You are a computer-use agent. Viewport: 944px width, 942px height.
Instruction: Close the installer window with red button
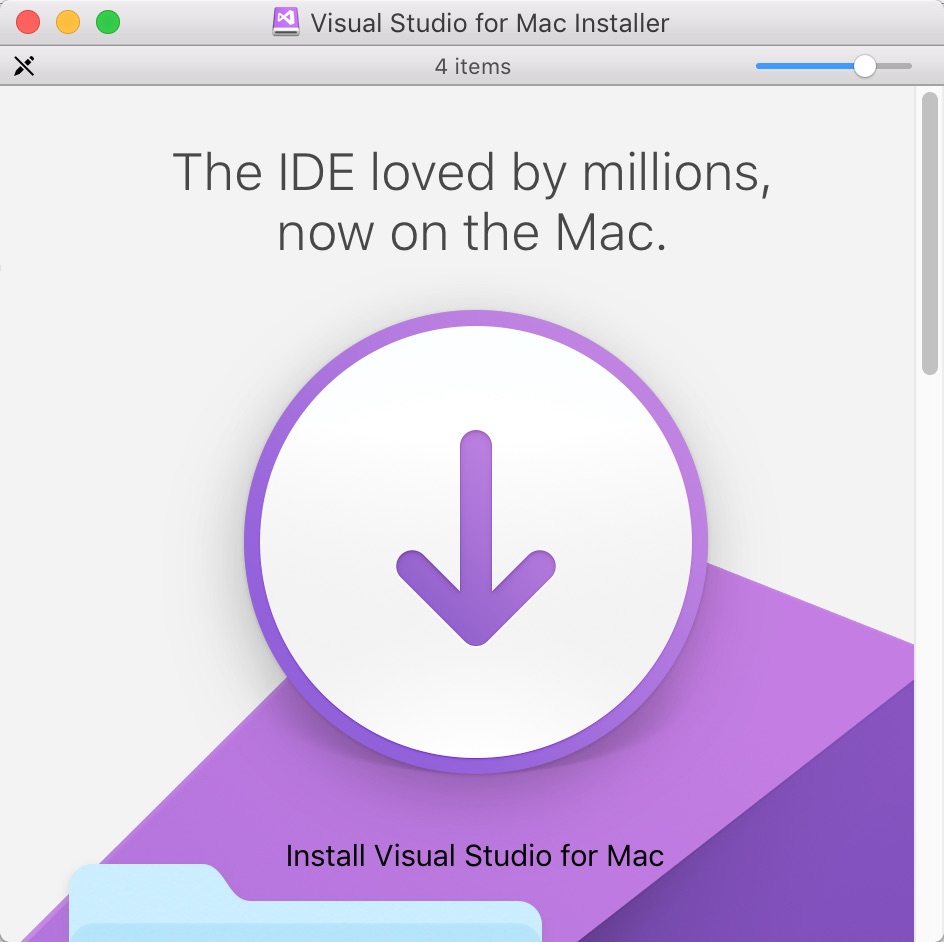pos(28,22)
